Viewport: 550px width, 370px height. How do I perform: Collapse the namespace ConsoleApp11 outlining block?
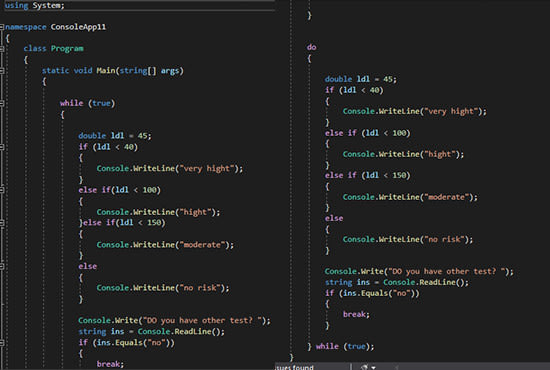tap(2, 27)
